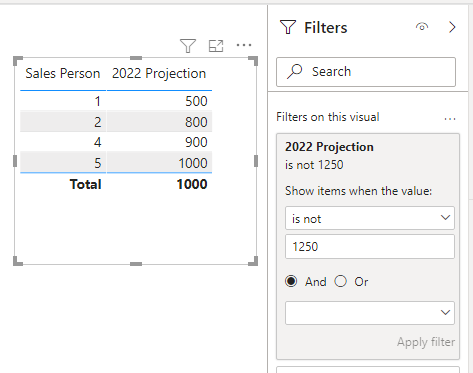Click the 1000 cell in row 5
This screenshot has width=473, height=373.
[x=193, y=163]
